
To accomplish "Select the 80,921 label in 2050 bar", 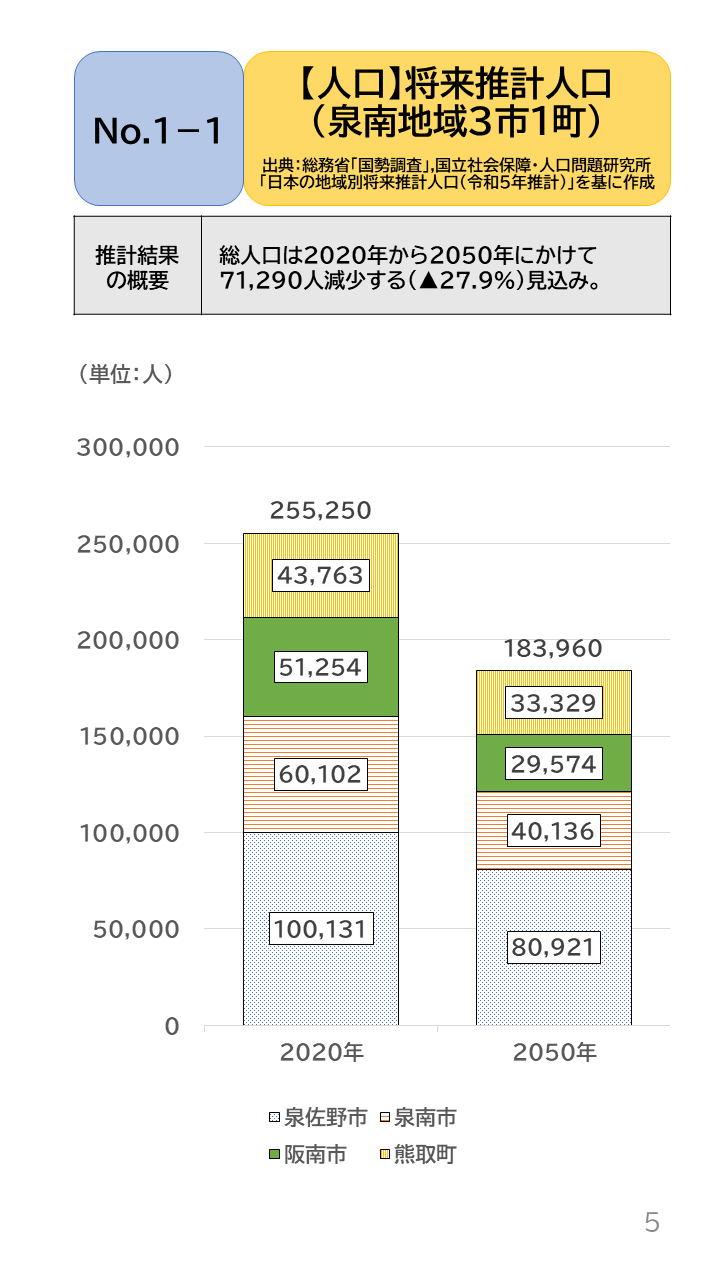I will pos(554,947).
